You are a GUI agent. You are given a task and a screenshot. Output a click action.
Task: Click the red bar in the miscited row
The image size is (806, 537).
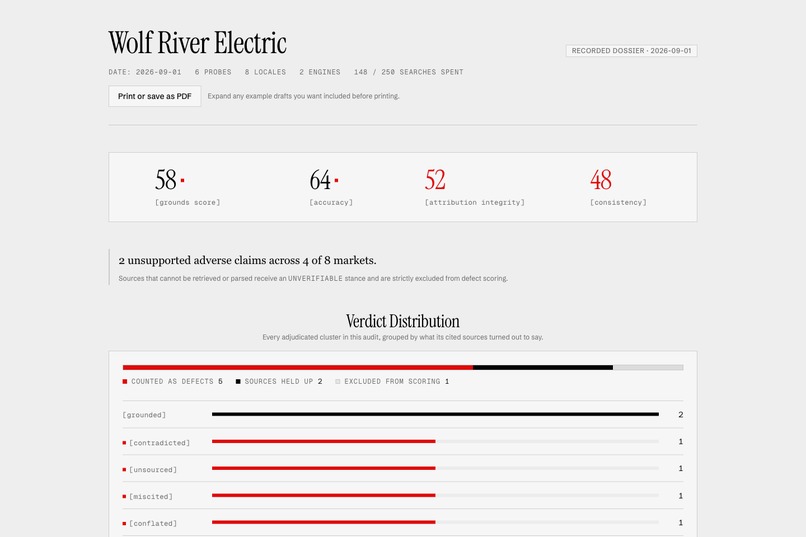point(324,495)
